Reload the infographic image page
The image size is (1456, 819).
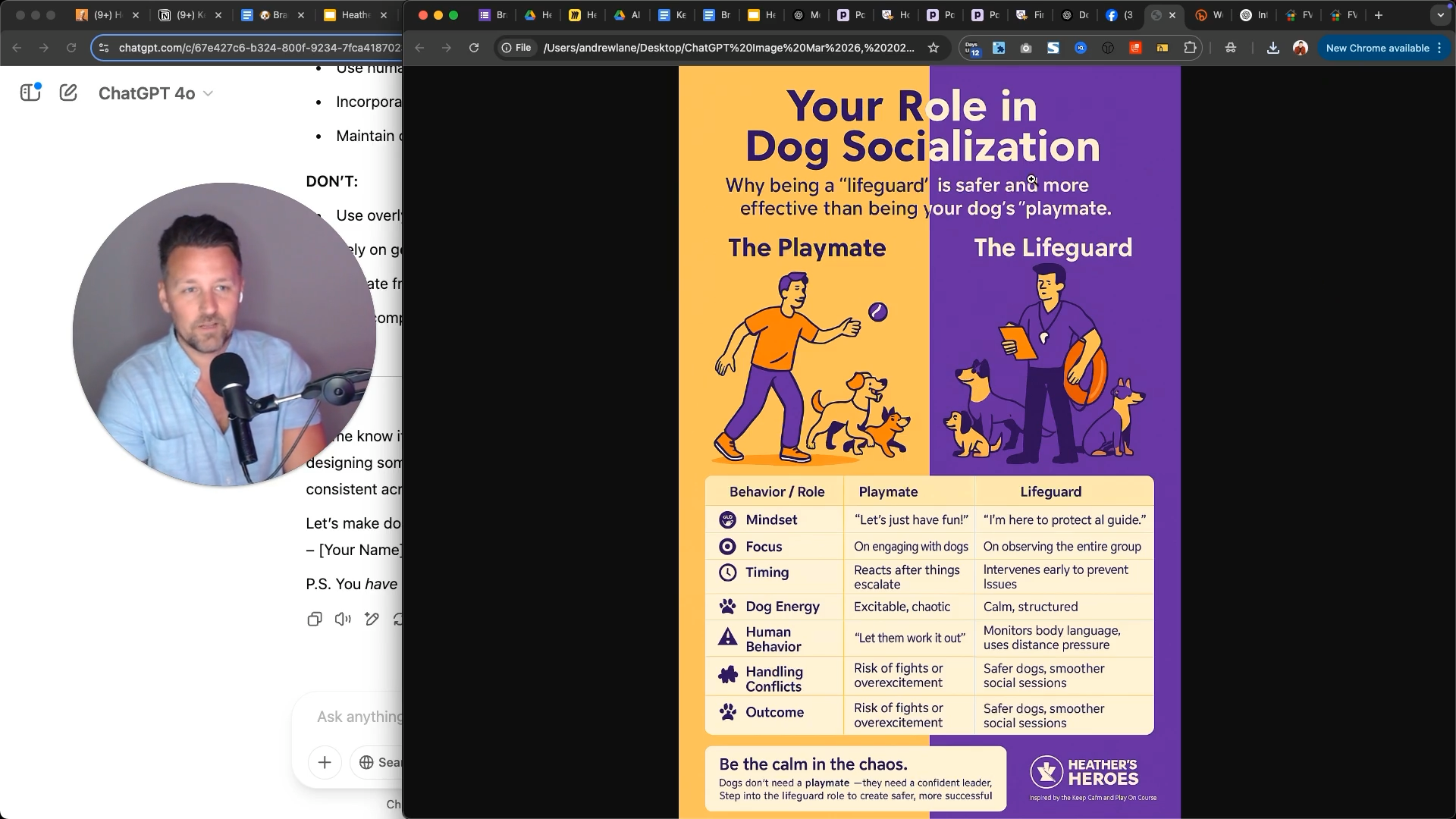[474, 48]
